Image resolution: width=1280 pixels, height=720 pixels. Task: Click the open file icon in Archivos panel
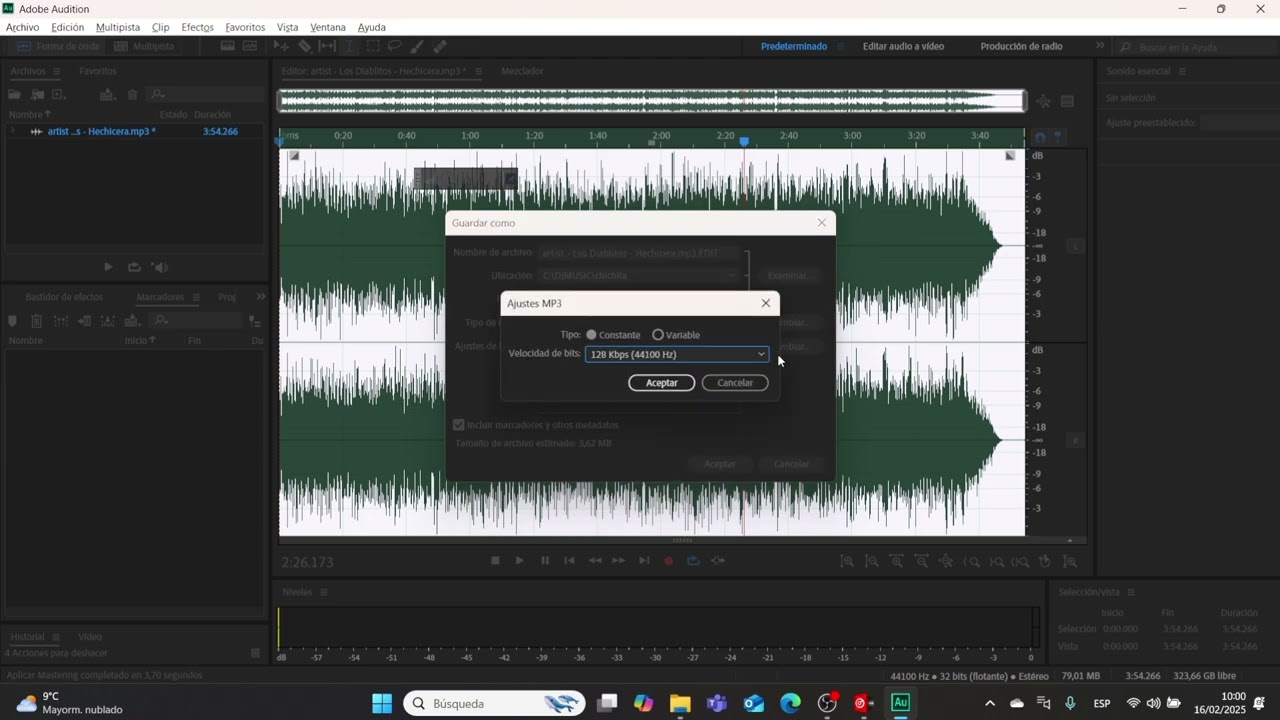point(14,94)
